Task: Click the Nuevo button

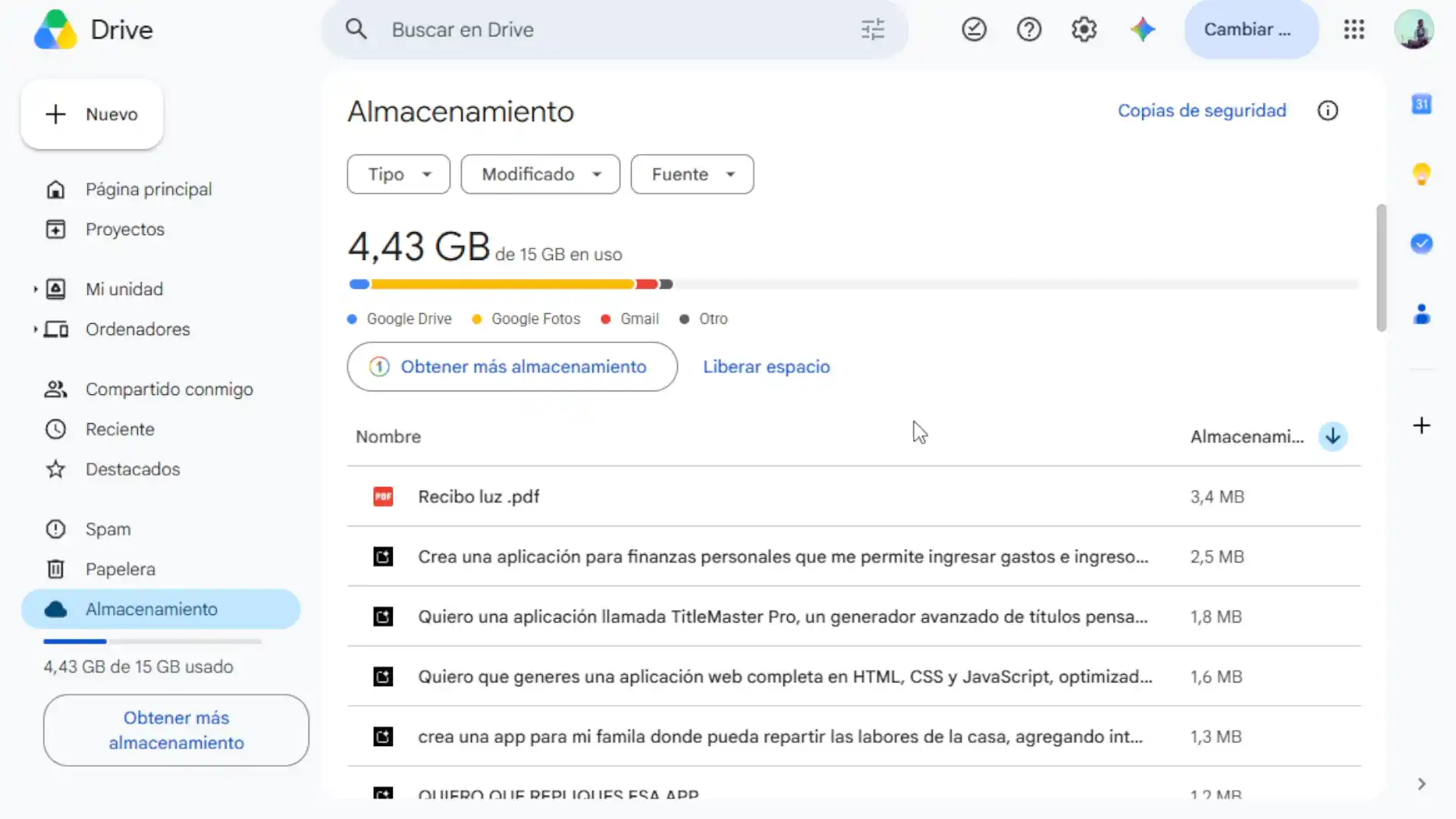Action: 92,115
